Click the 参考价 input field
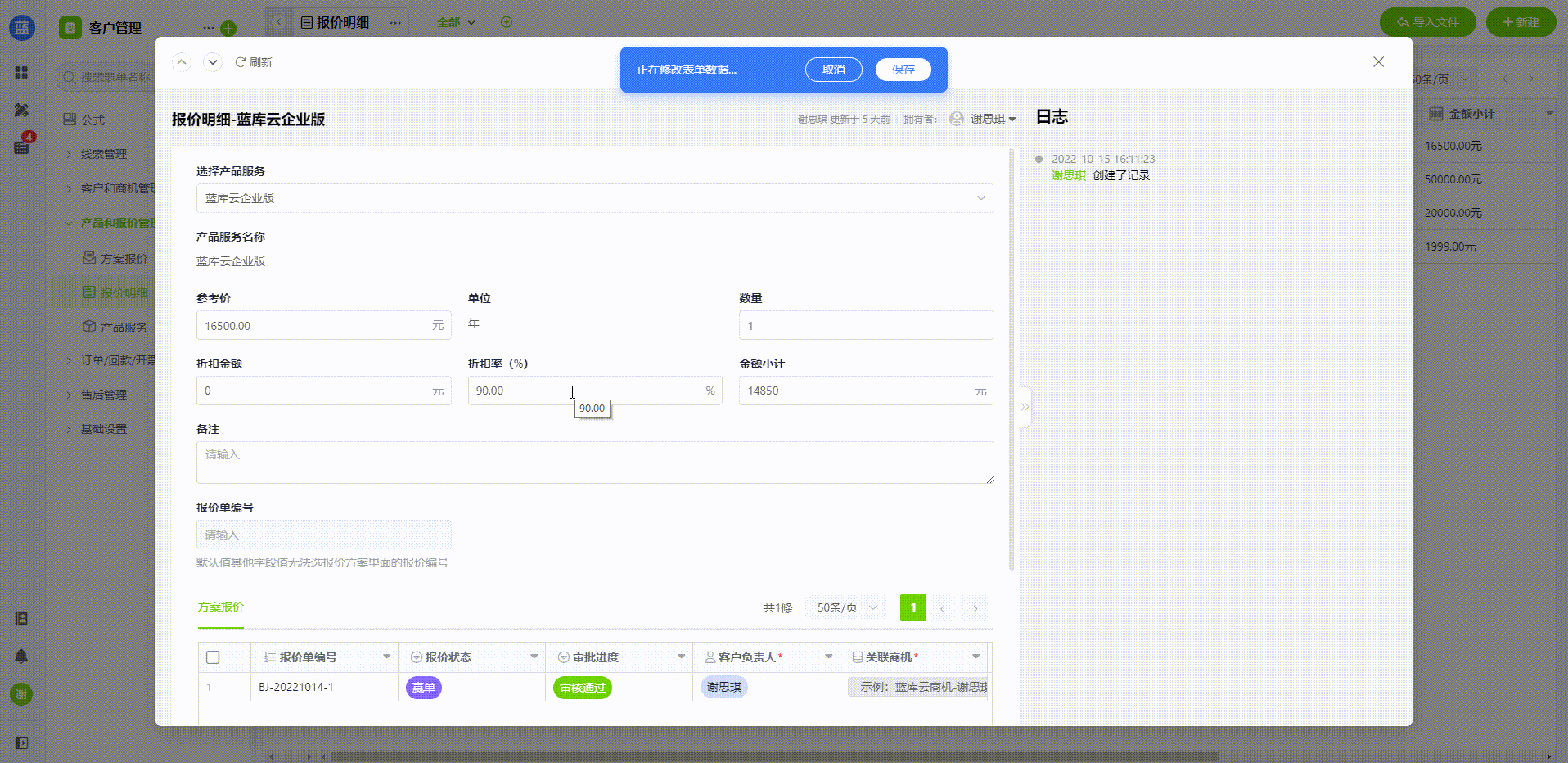 coord(323,325)
